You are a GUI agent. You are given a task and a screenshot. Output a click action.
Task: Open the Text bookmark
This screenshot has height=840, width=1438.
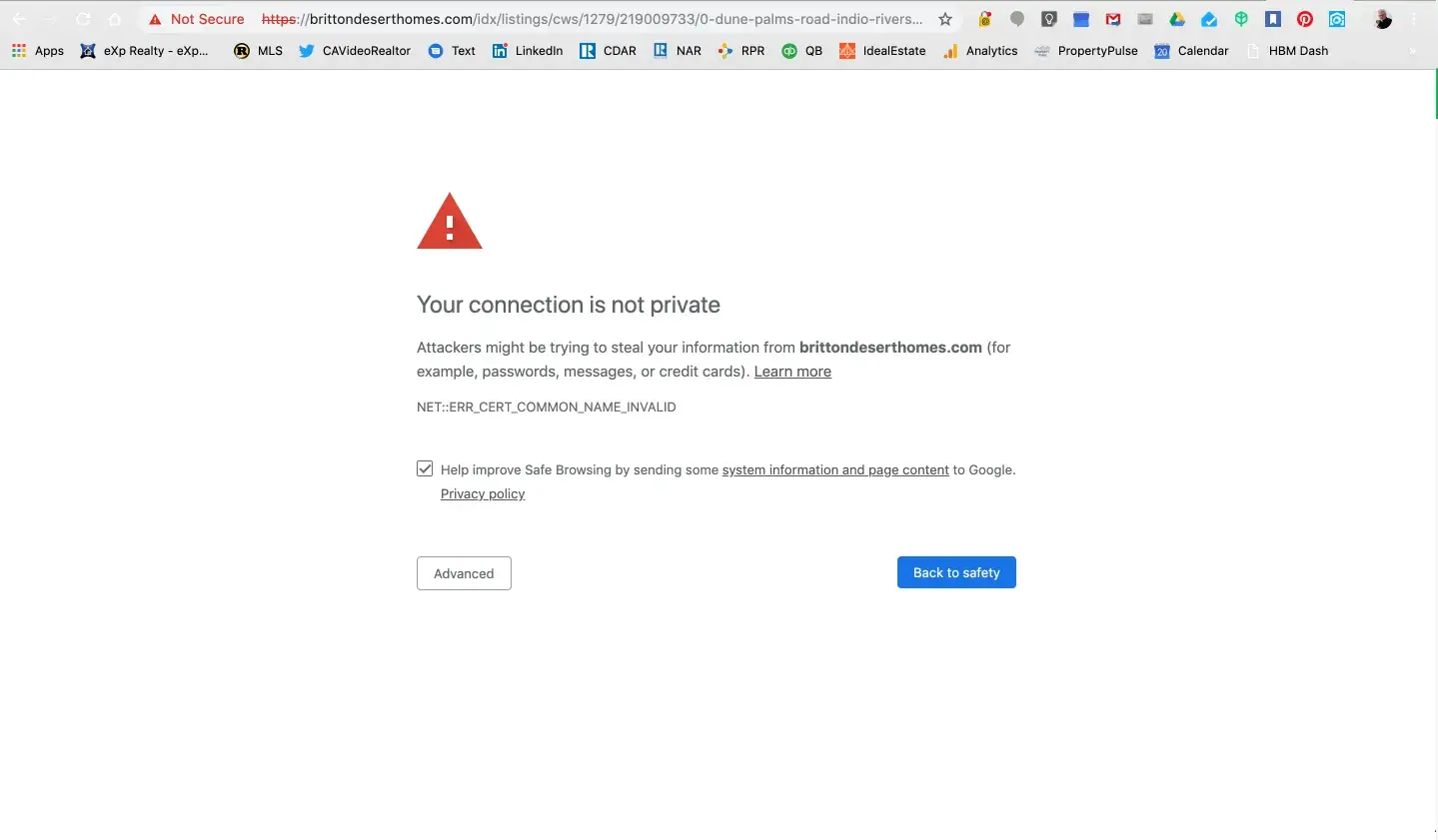(x=452, y=51)
